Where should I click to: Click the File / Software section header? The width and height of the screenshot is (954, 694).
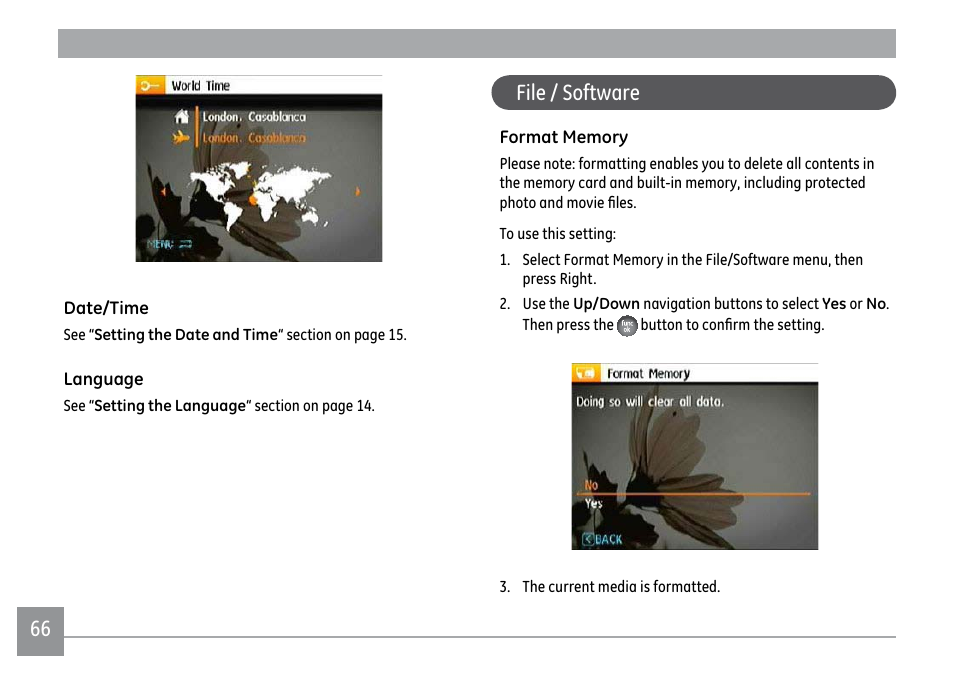pos(694,92)
